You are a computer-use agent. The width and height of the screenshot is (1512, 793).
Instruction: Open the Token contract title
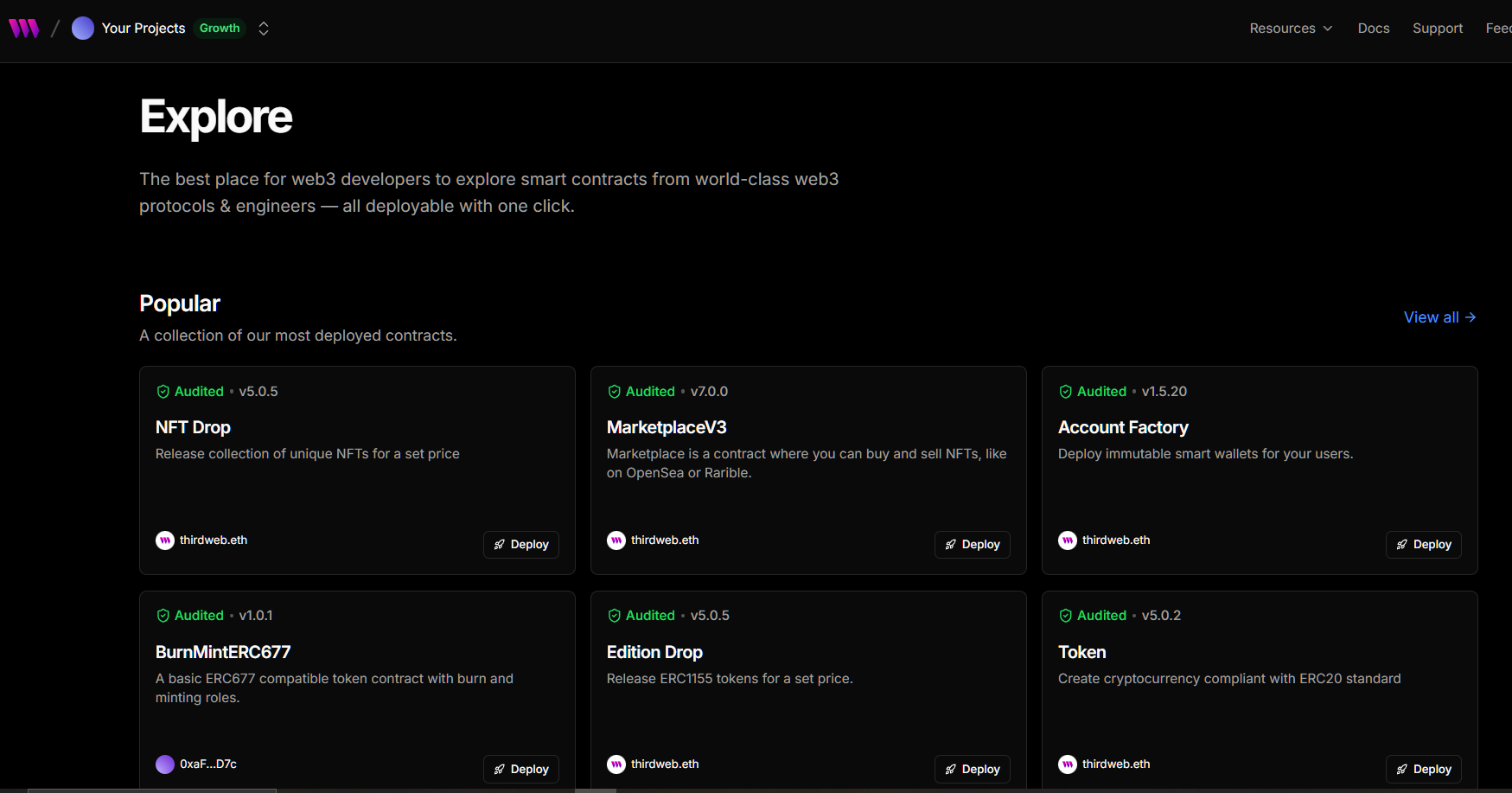(x=1081, y=652)
